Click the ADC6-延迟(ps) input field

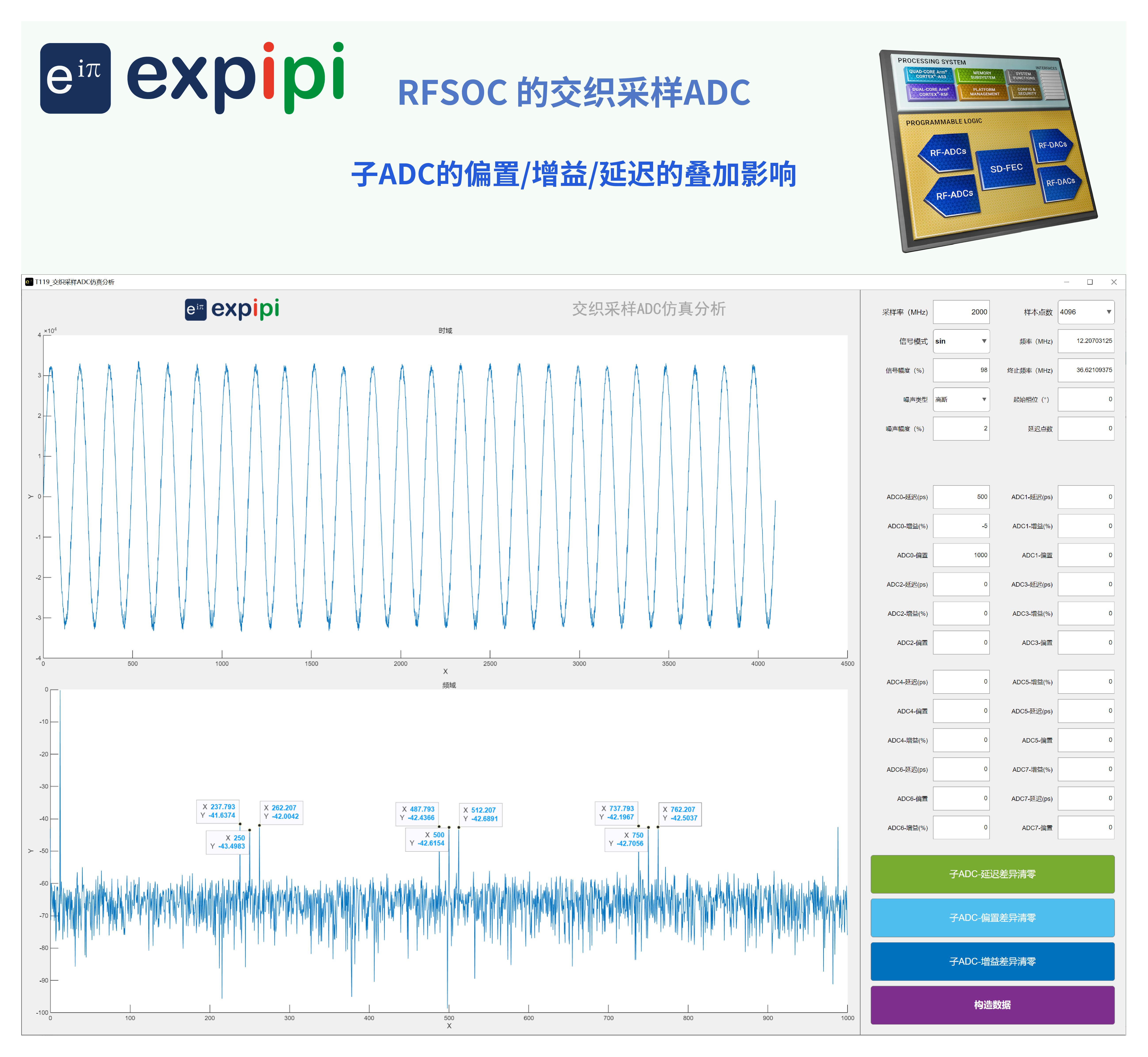coord(961,769)
